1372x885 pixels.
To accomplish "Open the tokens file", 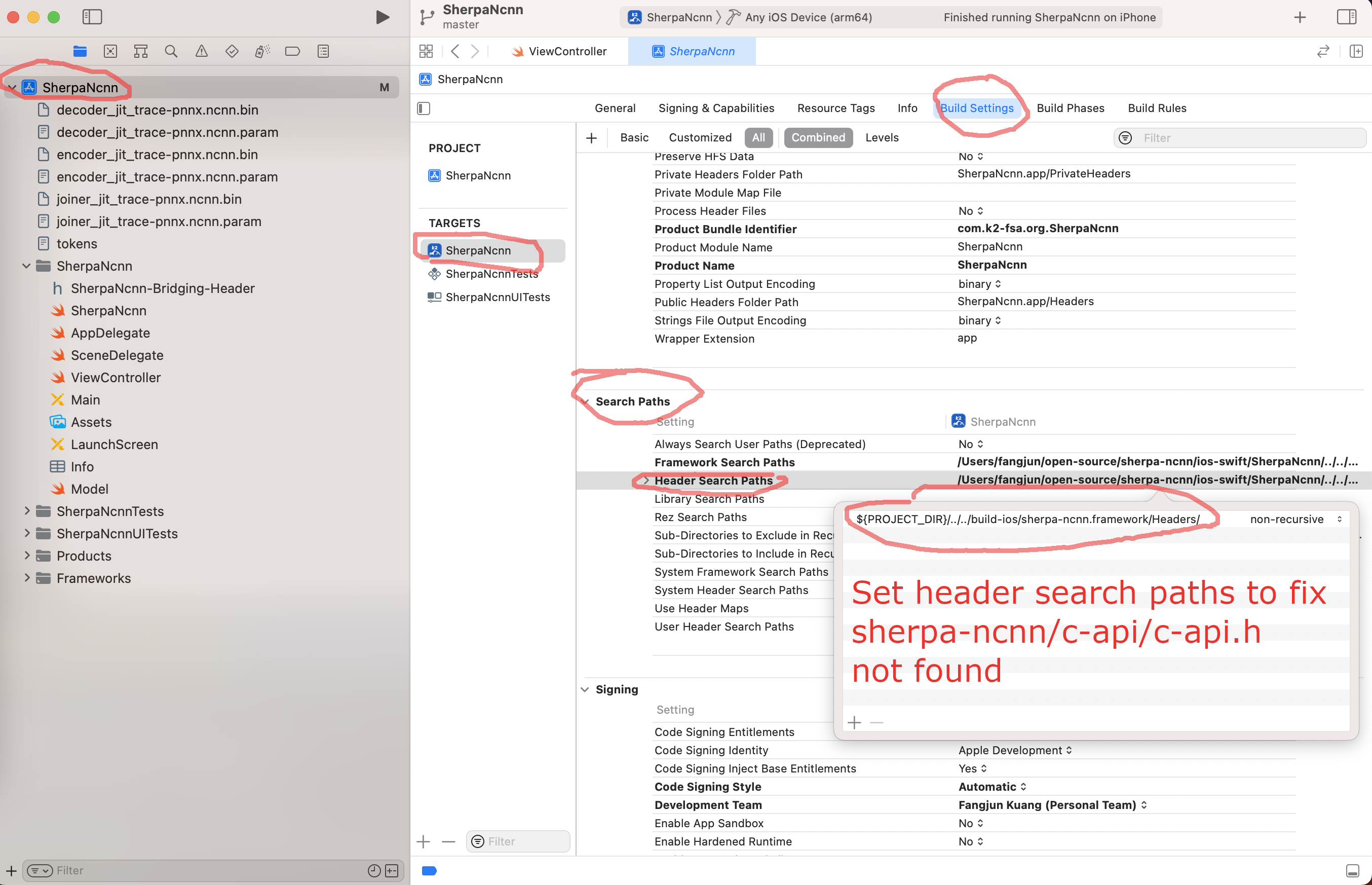I will pyautogui.click(x=77, y=244).
